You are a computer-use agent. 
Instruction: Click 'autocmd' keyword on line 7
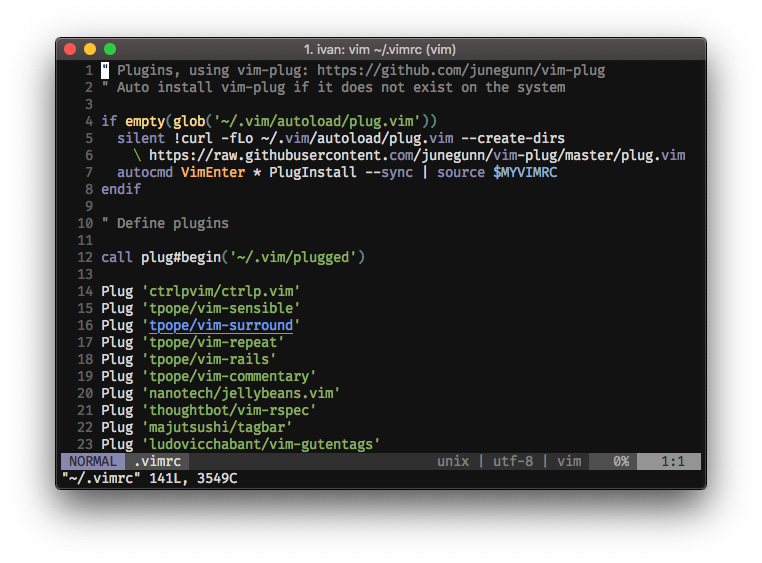pyautogui.click(x=145, y=172)
